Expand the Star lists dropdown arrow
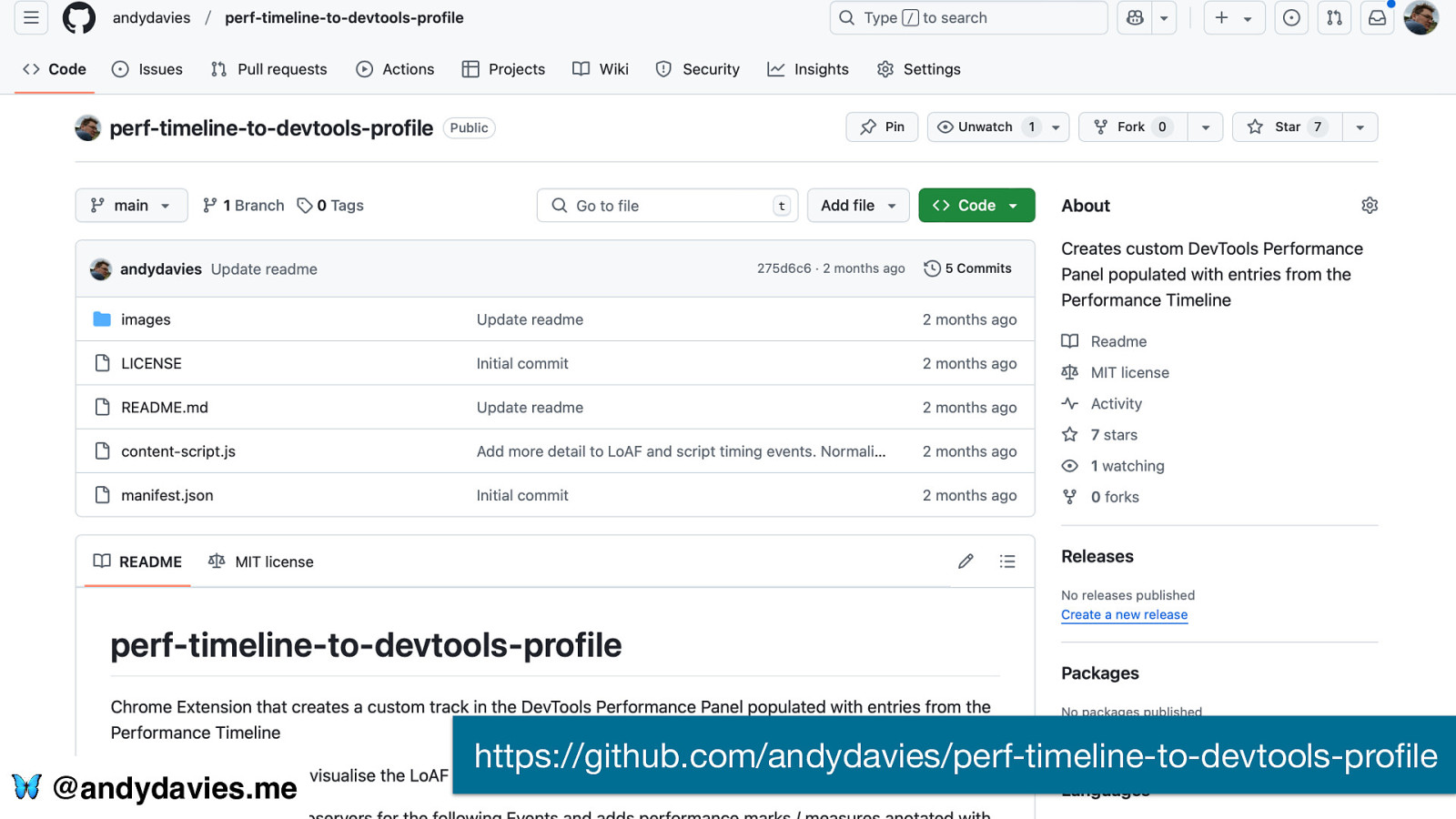The width and height of the screenshot is (1456, 819). pos(1360,127)
